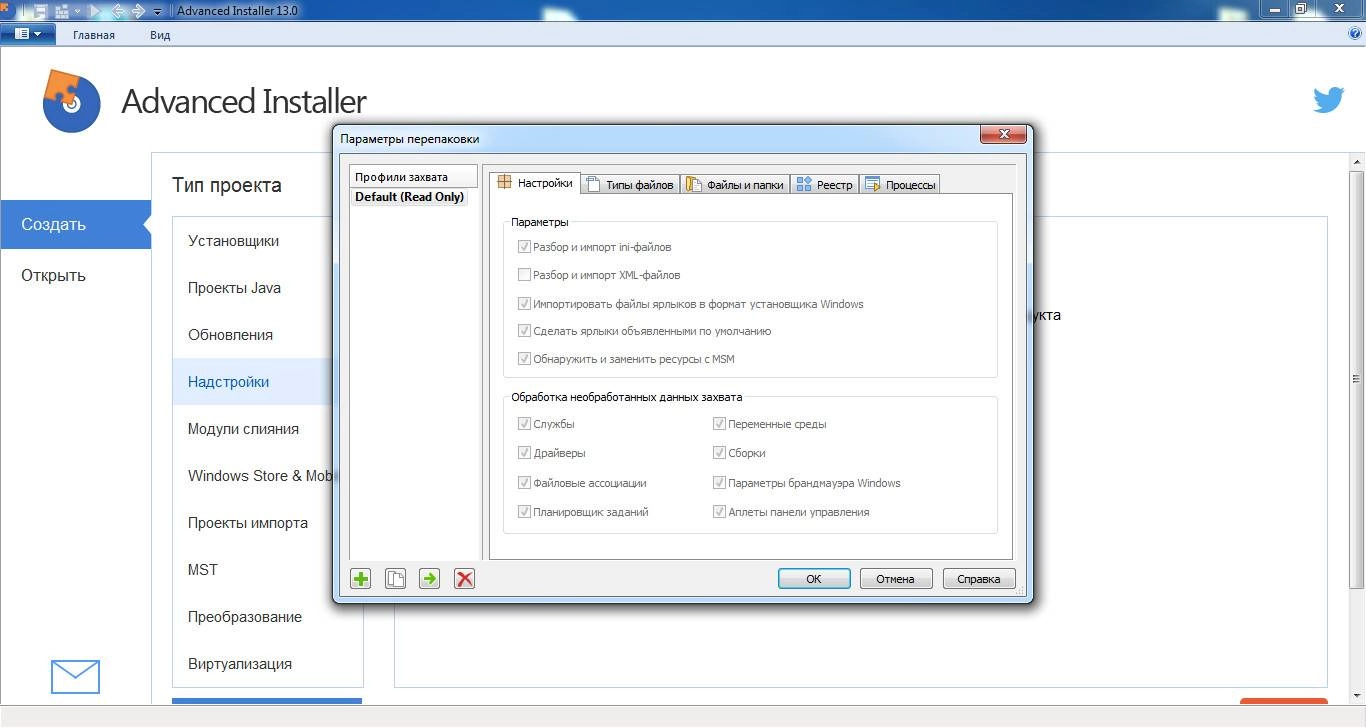This screenshot has width=1366, height=728.
Task: Click the forward arrow in quick access toolbar
Action: 137,11
